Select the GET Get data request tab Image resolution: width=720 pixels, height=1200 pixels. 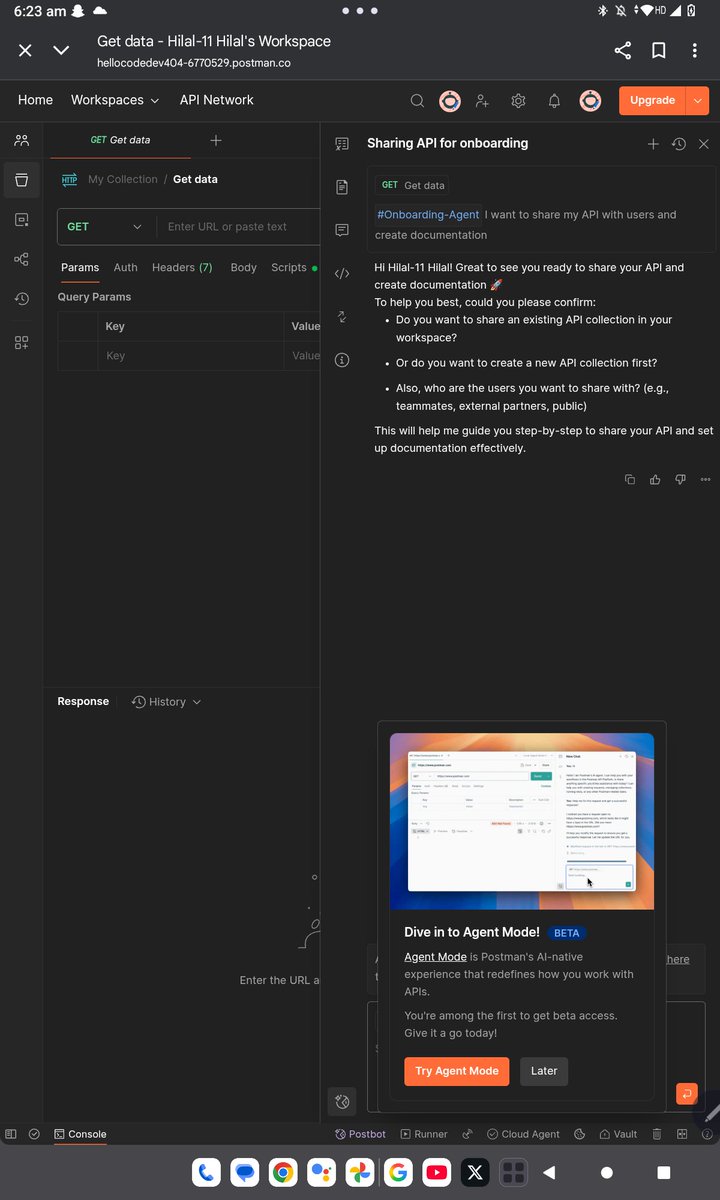[x=120, y=140]
